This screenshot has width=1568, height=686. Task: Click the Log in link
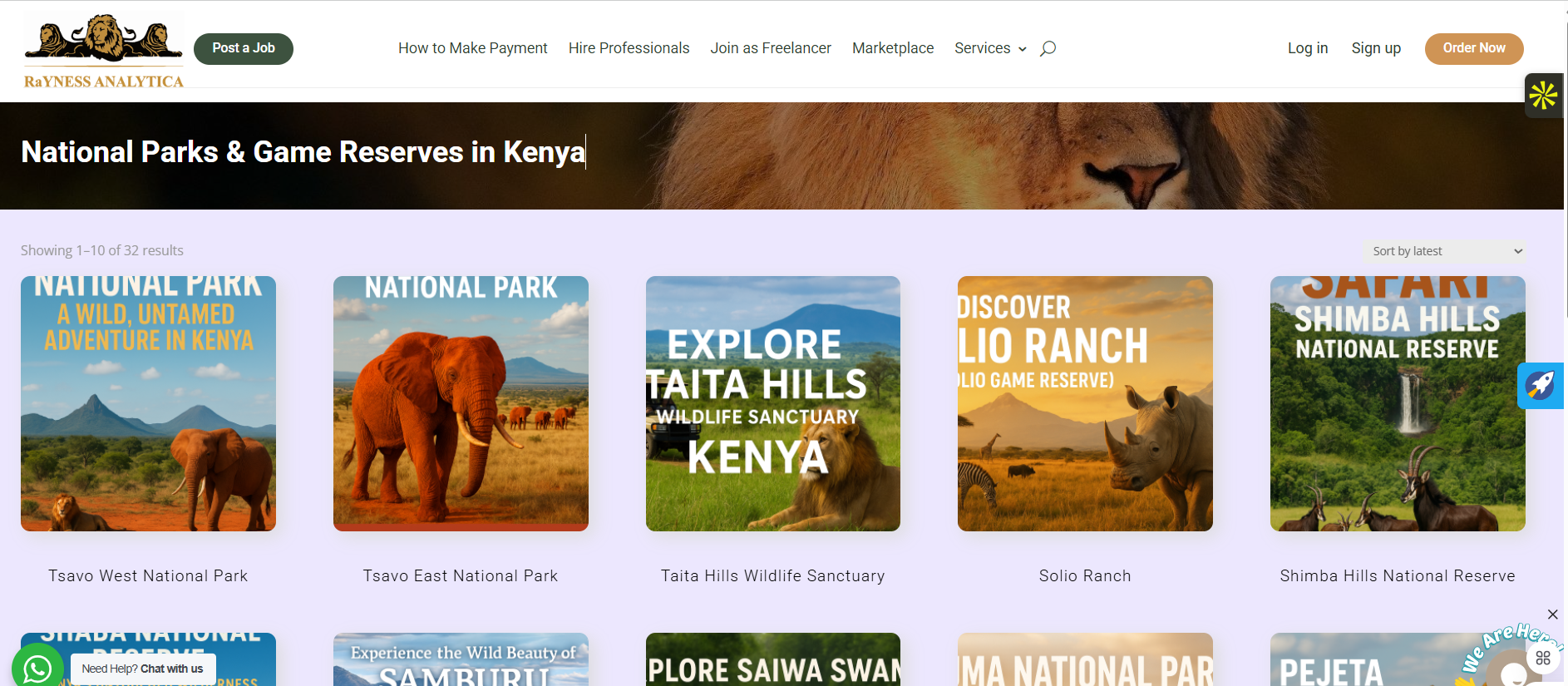pos(1308,48)
